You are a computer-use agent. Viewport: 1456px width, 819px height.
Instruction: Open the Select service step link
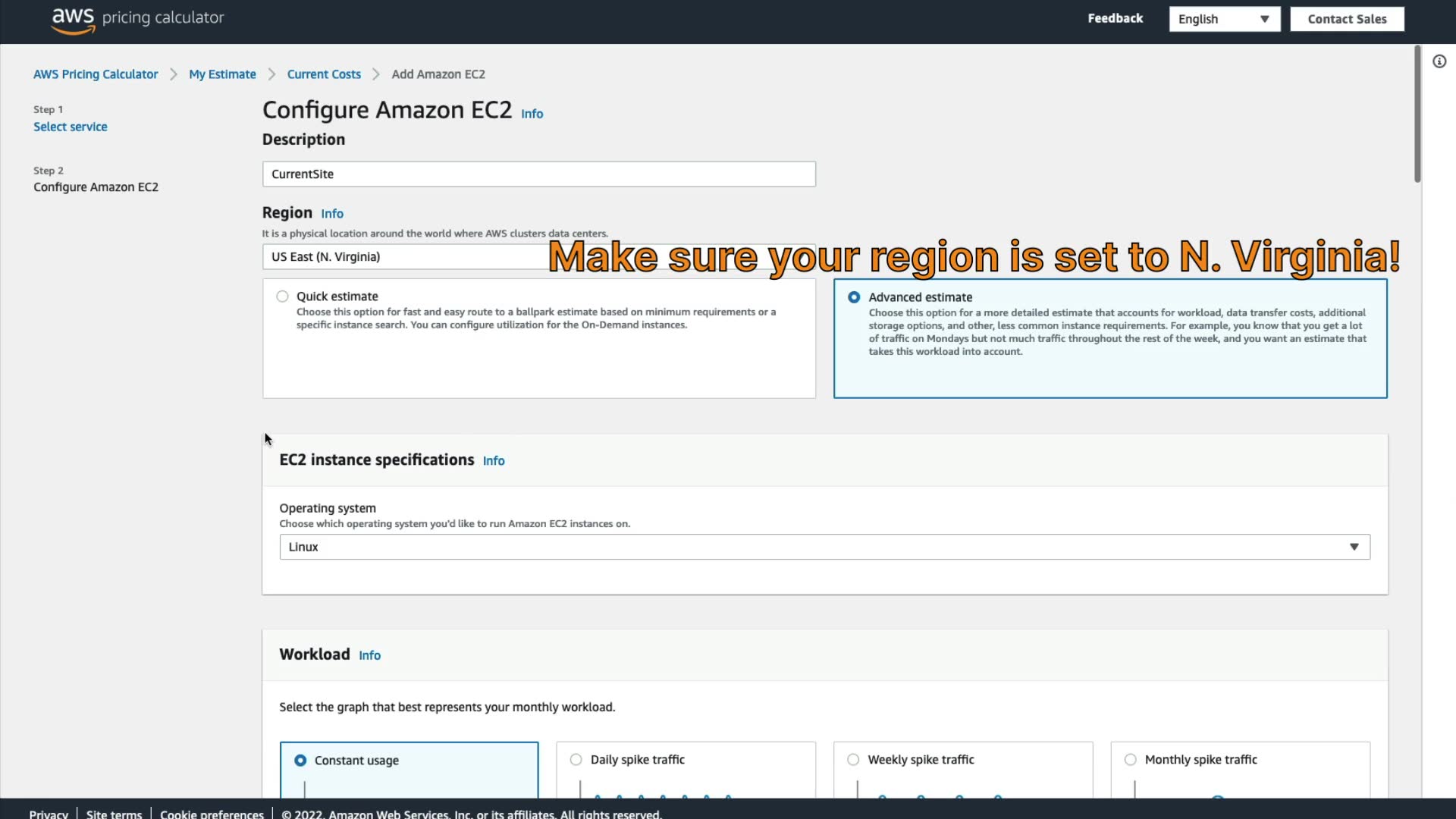(70, 127)
